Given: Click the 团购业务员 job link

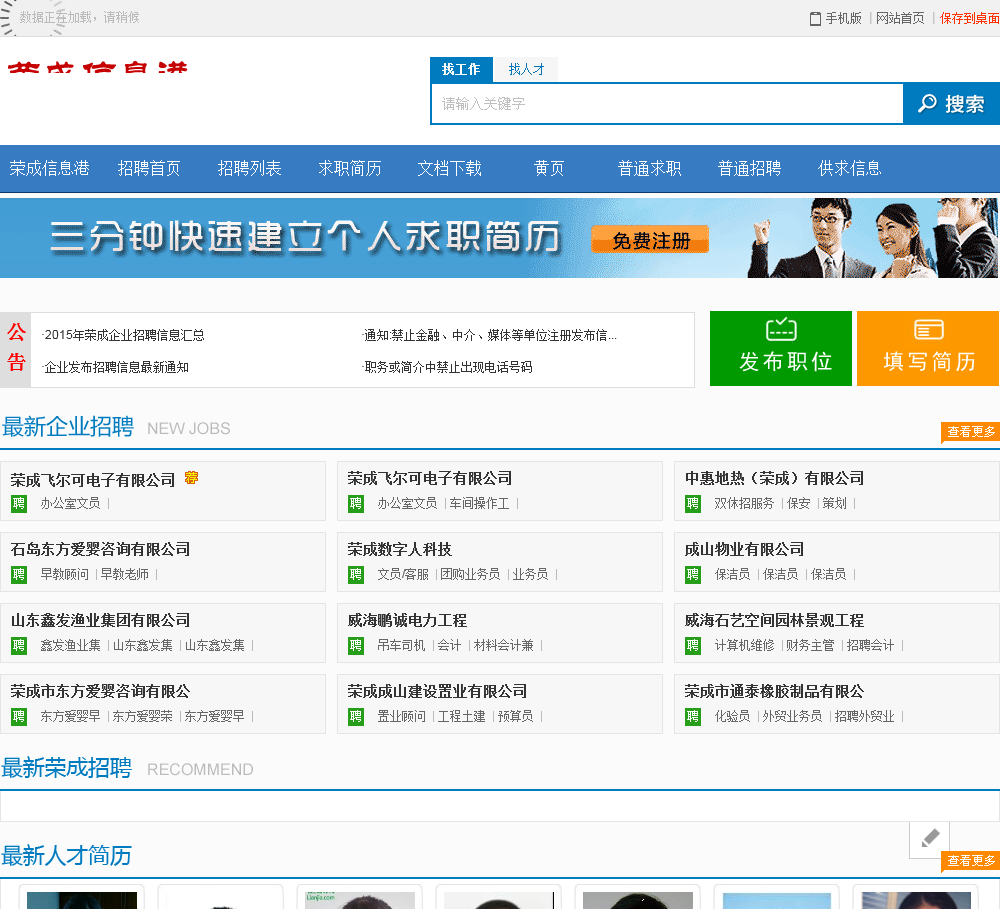Looking at the screenshot, I should click(x=470, y=575).
